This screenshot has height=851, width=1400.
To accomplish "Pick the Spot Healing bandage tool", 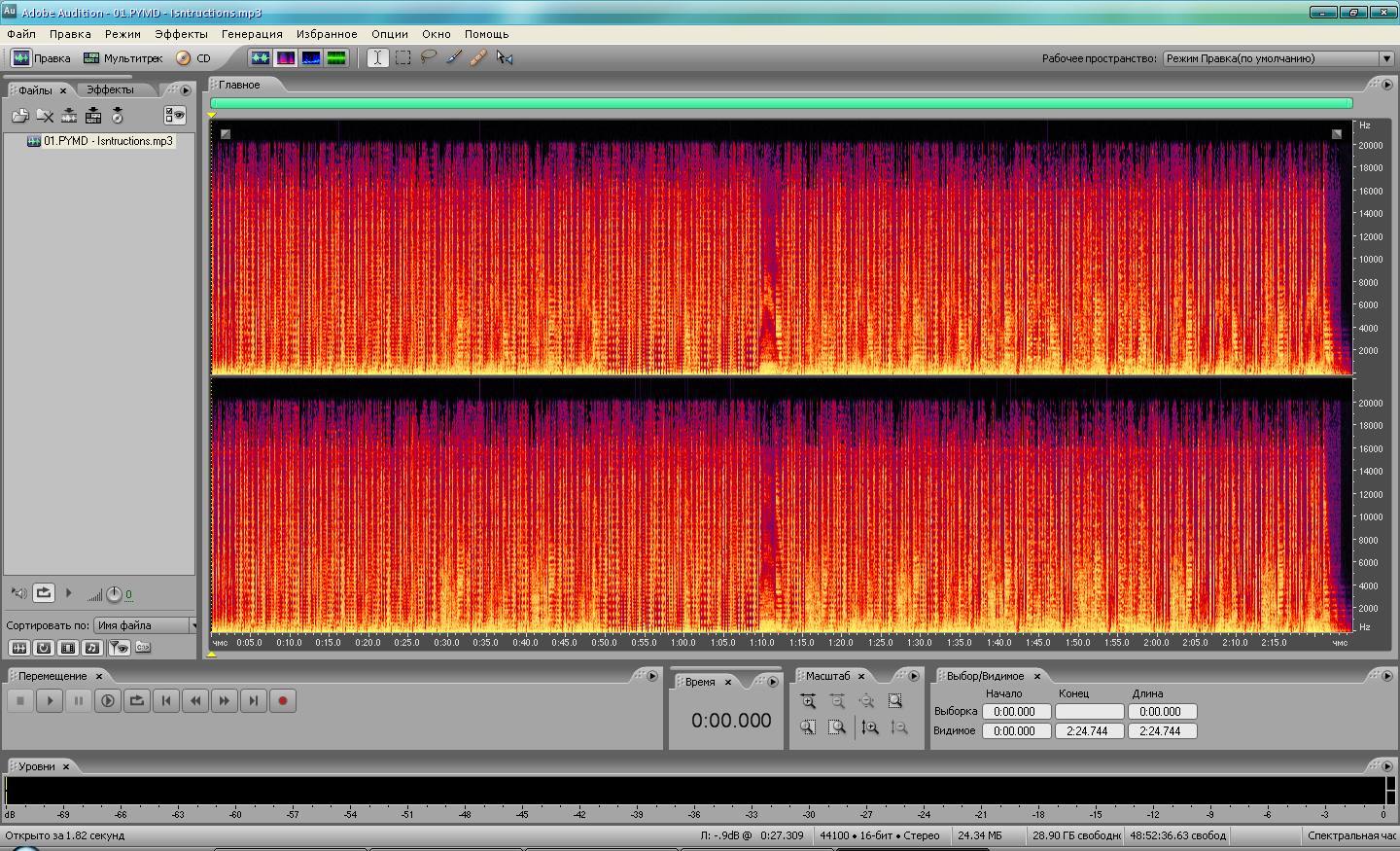I will point(478,57).
